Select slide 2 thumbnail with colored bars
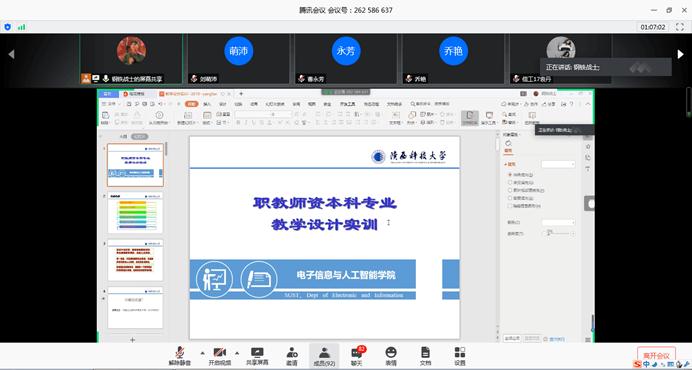 pos(135,212)
